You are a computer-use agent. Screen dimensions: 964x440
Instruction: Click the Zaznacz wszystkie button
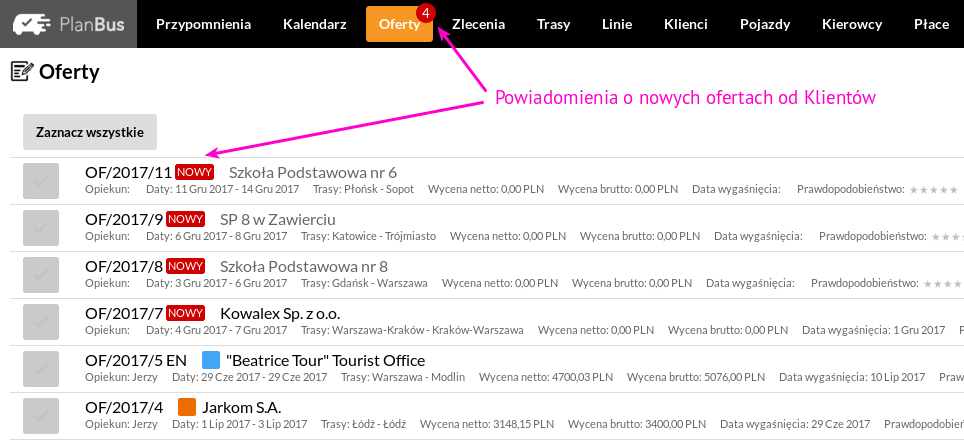(x=90, y=132)
